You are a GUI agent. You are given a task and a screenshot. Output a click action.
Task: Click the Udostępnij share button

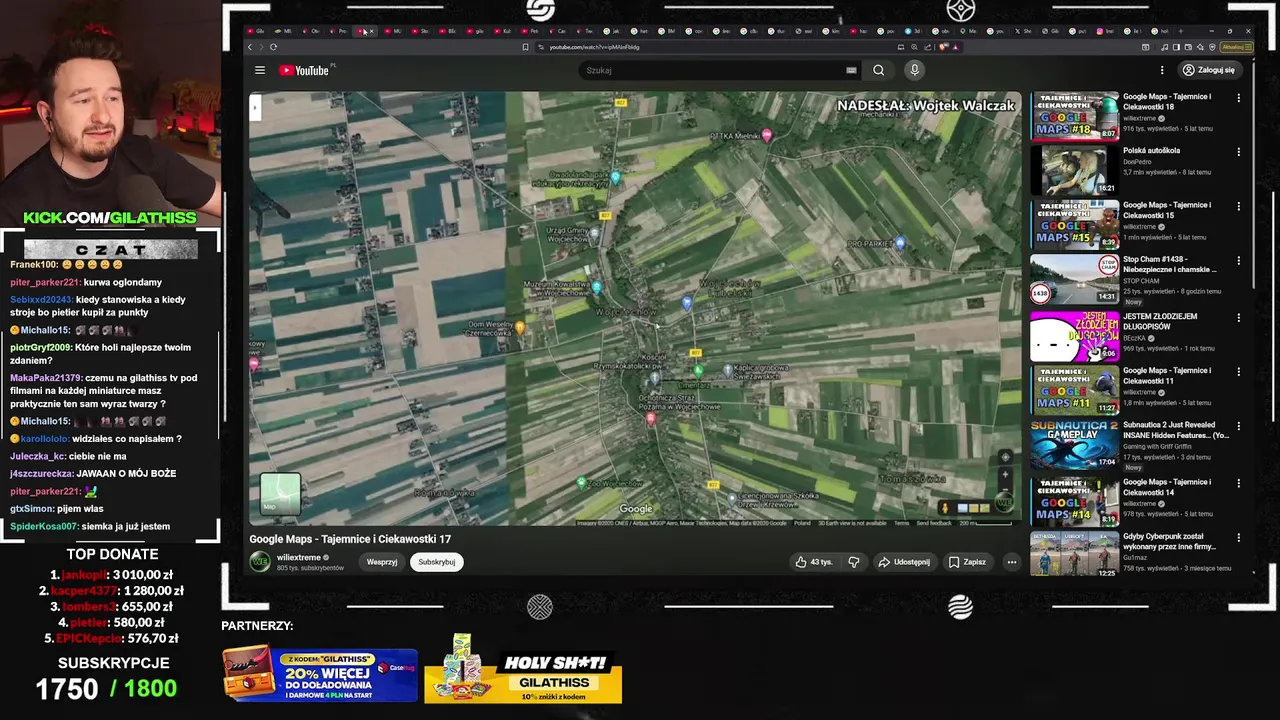pos(904,562)
